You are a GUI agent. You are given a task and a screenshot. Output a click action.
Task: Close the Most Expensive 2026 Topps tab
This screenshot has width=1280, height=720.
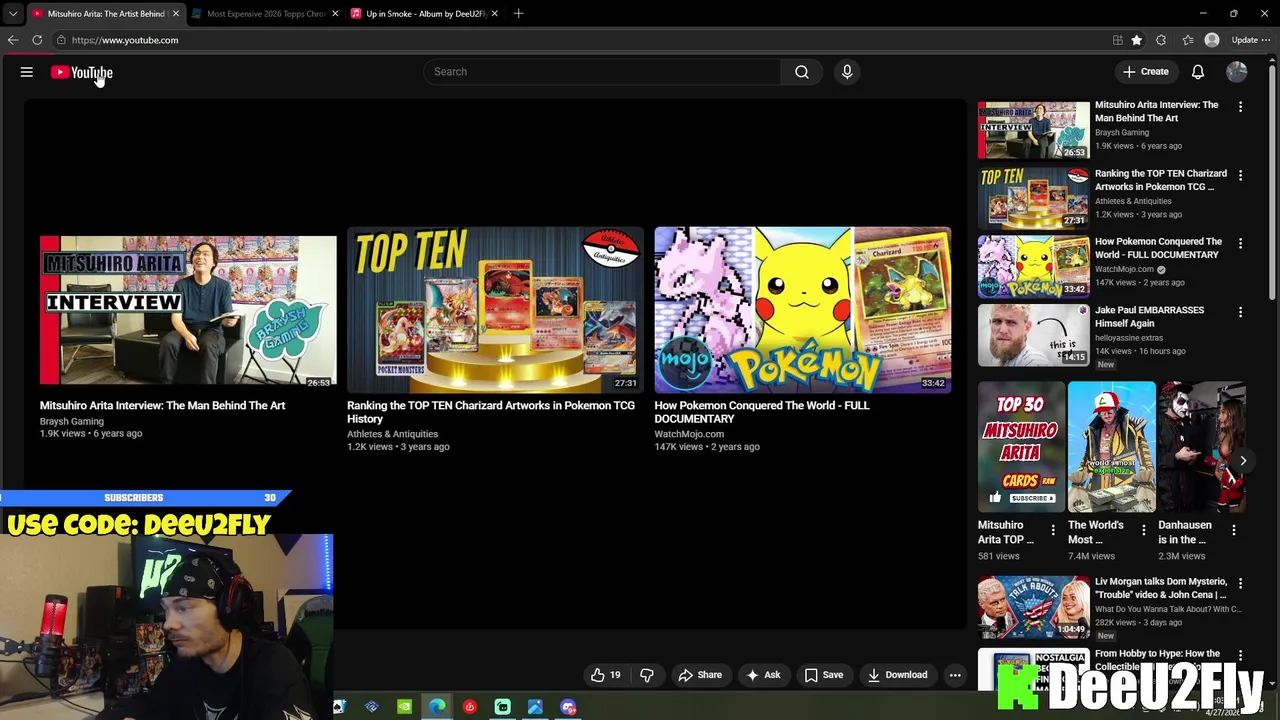pyautogui.click(x=335, y=14)
